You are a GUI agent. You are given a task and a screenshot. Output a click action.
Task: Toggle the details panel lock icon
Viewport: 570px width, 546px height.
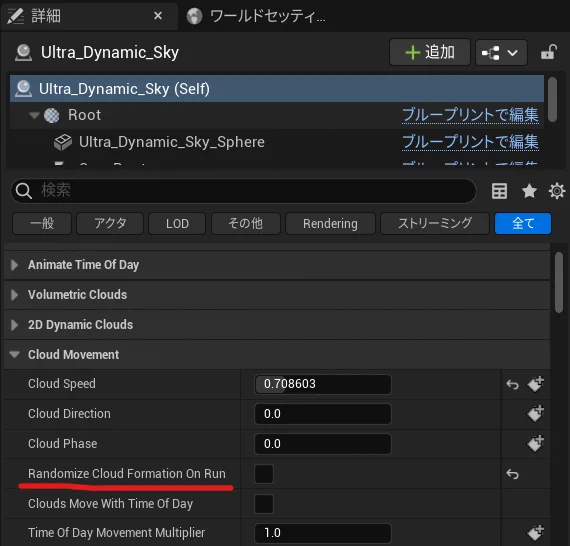[x=549, y=52]
